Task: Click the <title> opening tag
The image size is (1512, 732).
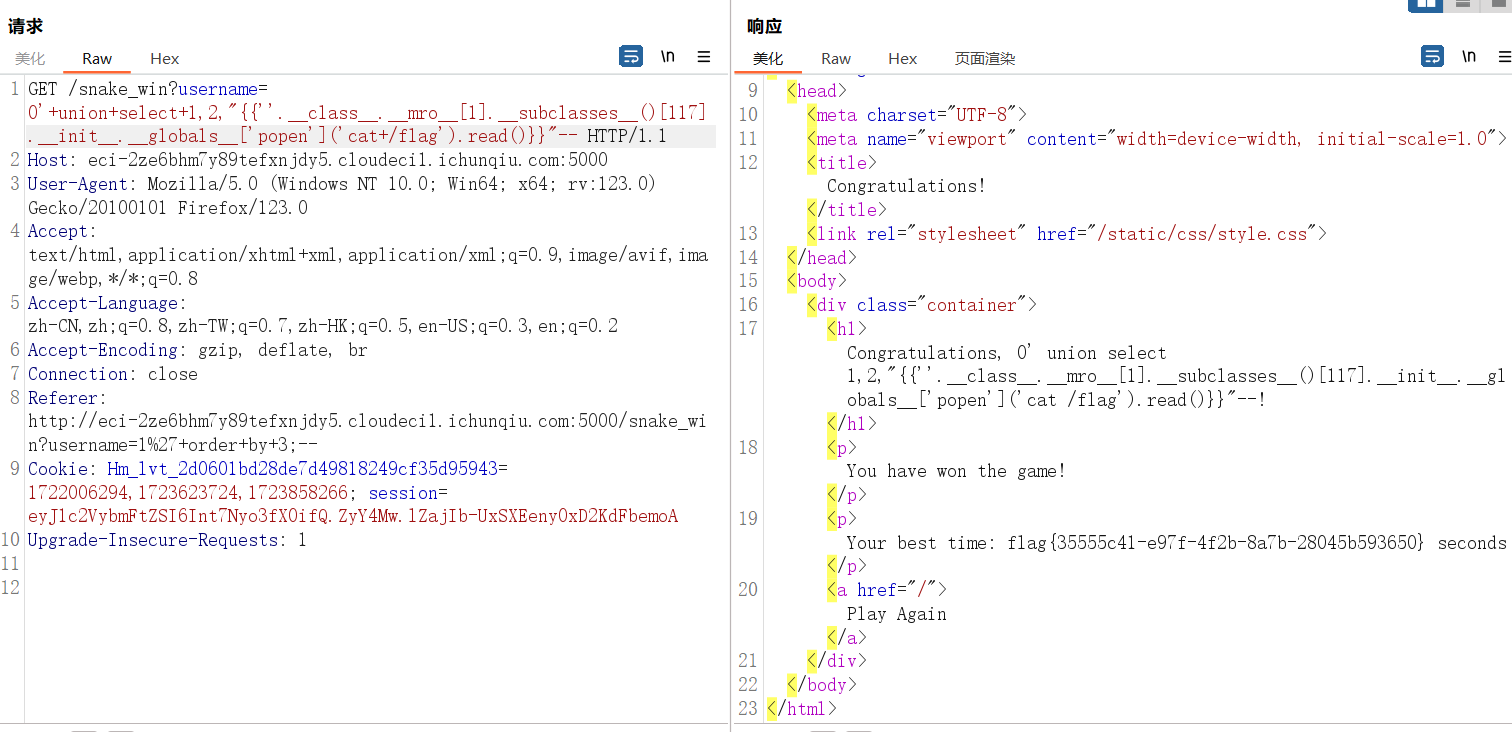Action: tap(842, 162)
